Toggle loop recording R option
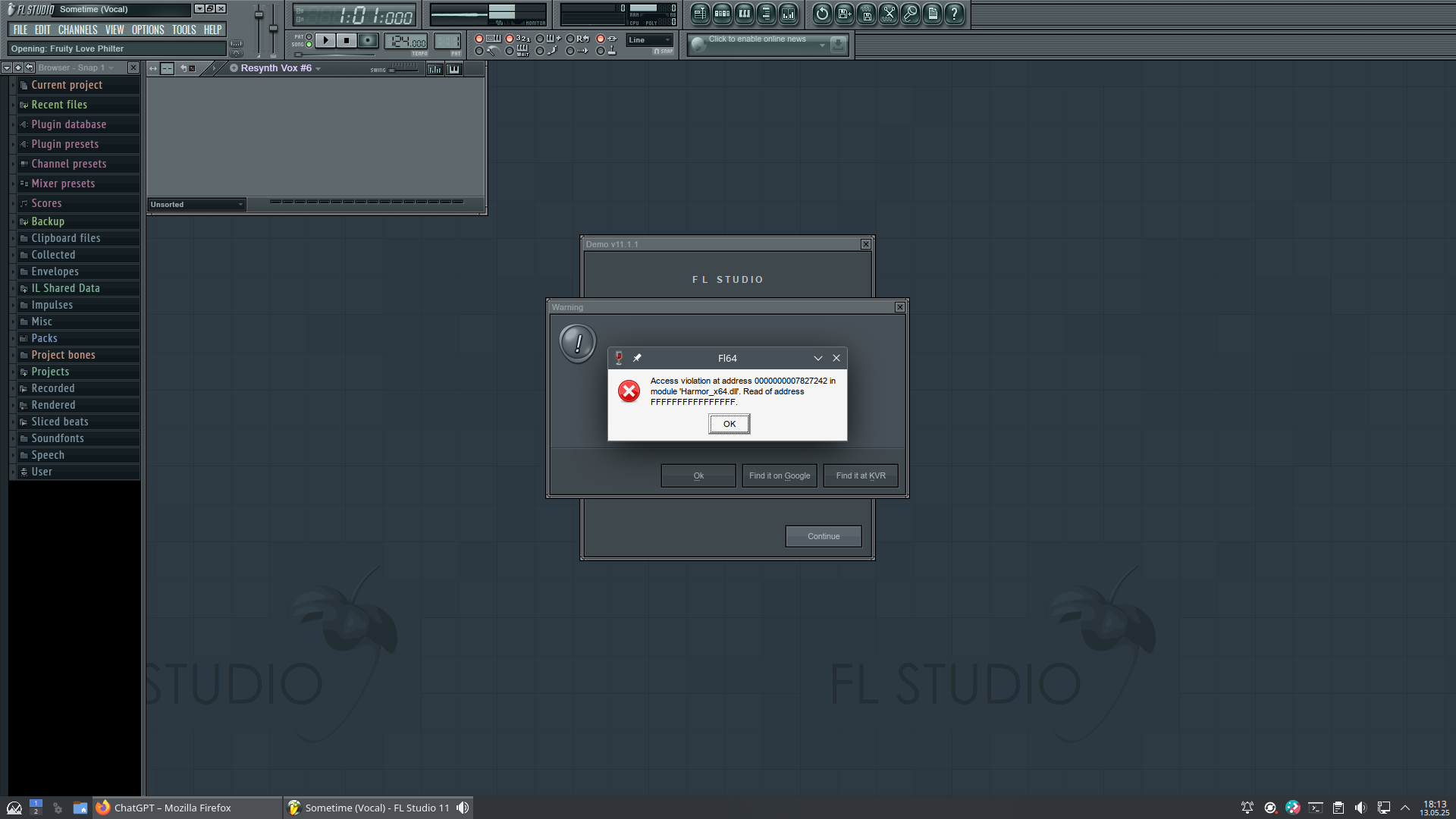The height and width of the screenshot is (819, 1456). point(579,39)
